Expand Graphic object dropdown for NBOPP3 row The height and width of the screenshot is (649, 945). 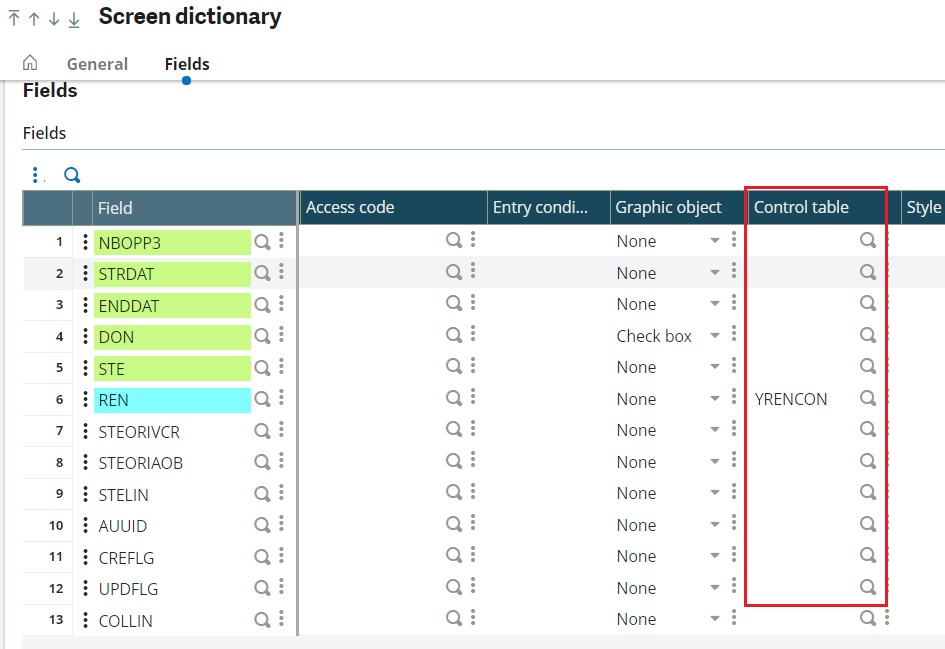click(x=715, y=241)
